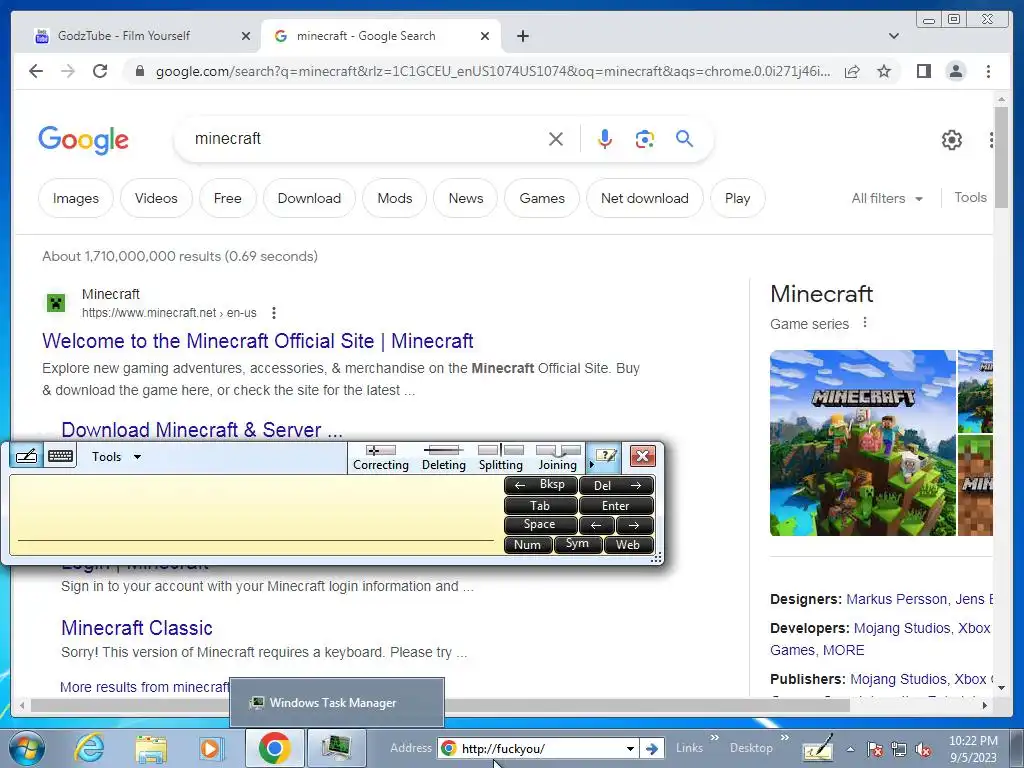Open Chrome's side panel icon
Screen dimensions: 1024x768
pos(923,71)
